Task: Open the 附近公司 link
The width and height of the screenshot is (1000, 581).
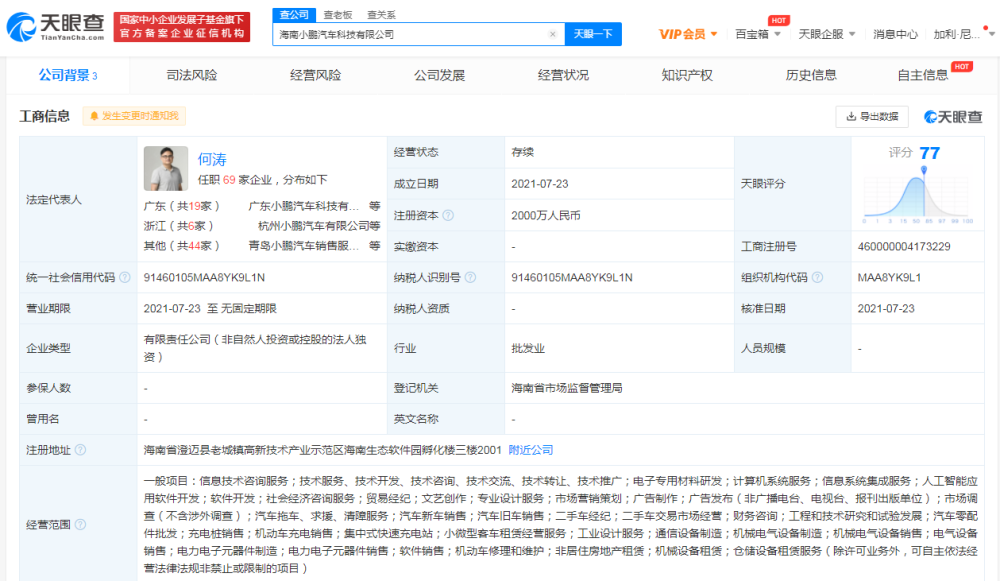Action: tap(533, 450)
